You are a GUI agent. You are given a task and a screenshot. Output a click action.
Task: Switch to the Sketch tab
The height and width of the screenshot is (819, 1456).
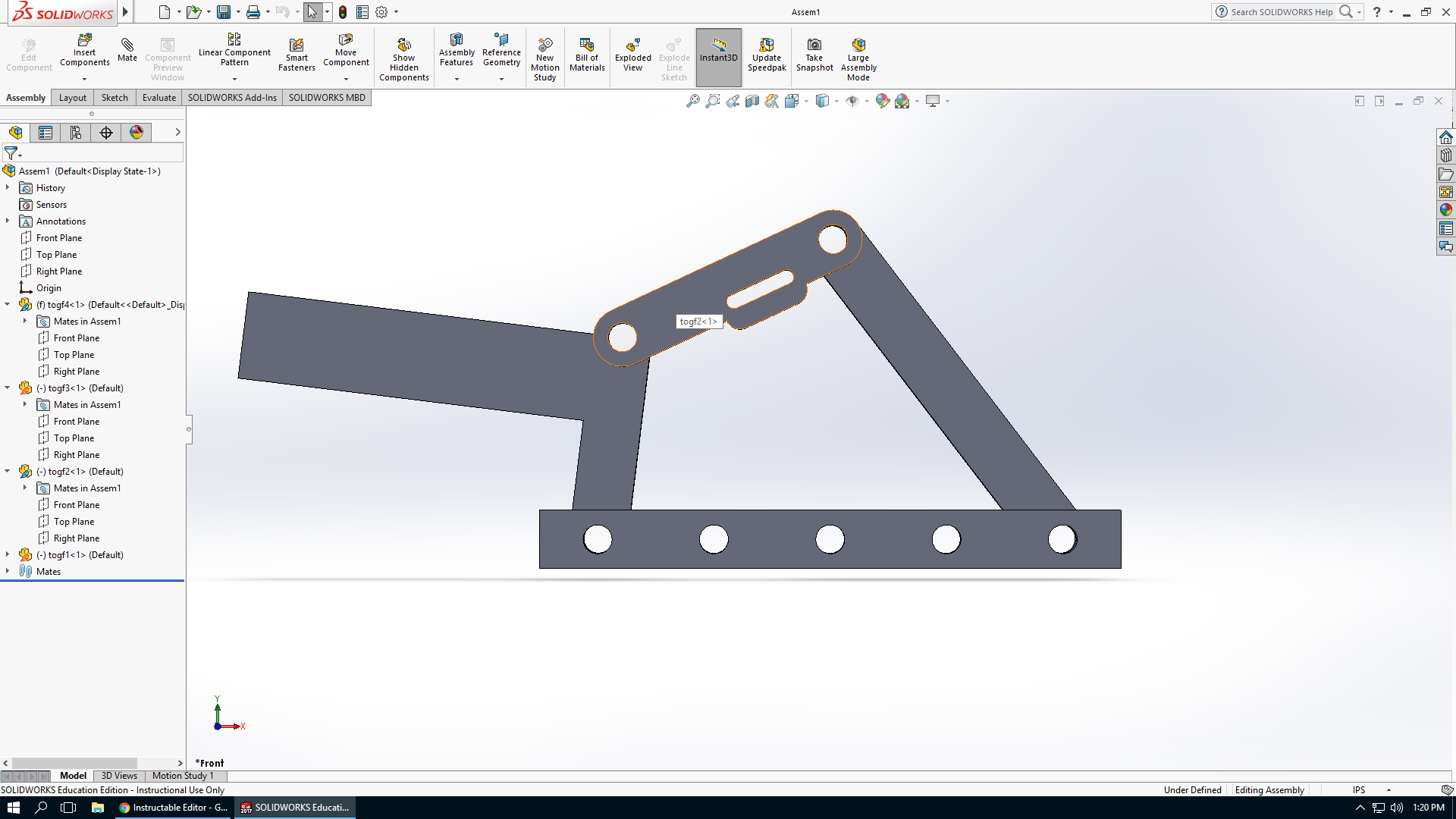pyautogui.click(x=115, y=97)
